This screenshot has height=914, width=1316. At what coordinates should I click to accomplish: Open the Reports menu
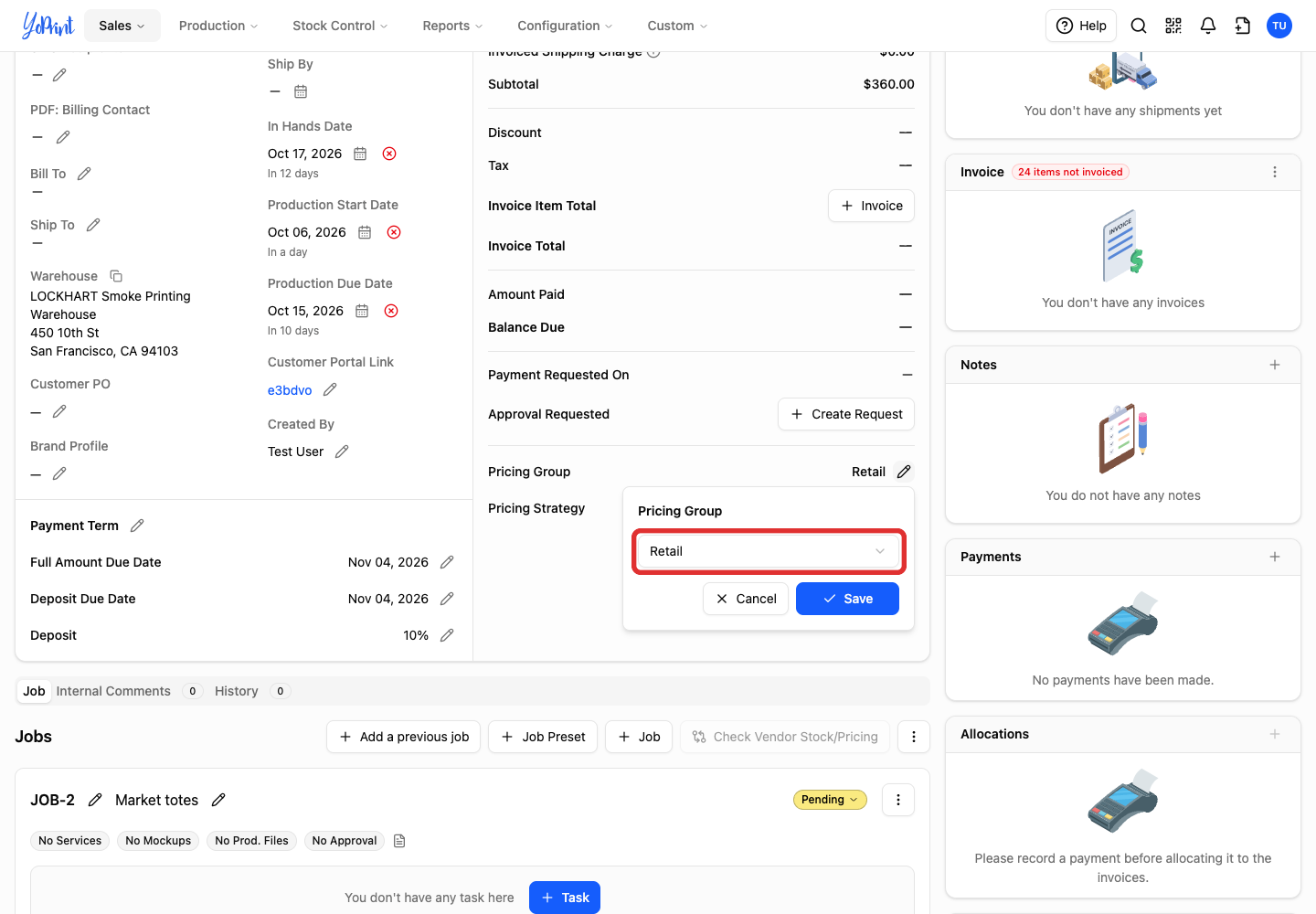(452, 26)
